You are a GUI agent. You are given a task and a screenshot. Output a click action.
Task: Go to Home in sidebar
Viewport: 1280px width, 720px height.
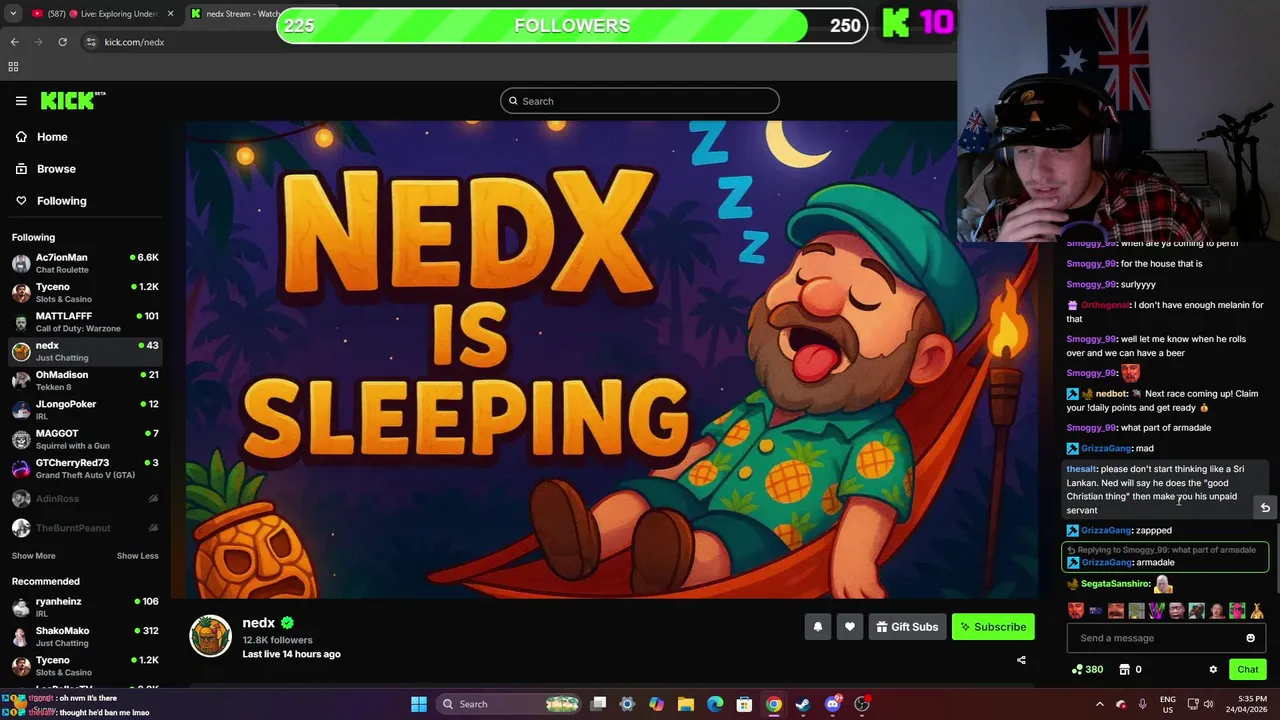[52, 137]
